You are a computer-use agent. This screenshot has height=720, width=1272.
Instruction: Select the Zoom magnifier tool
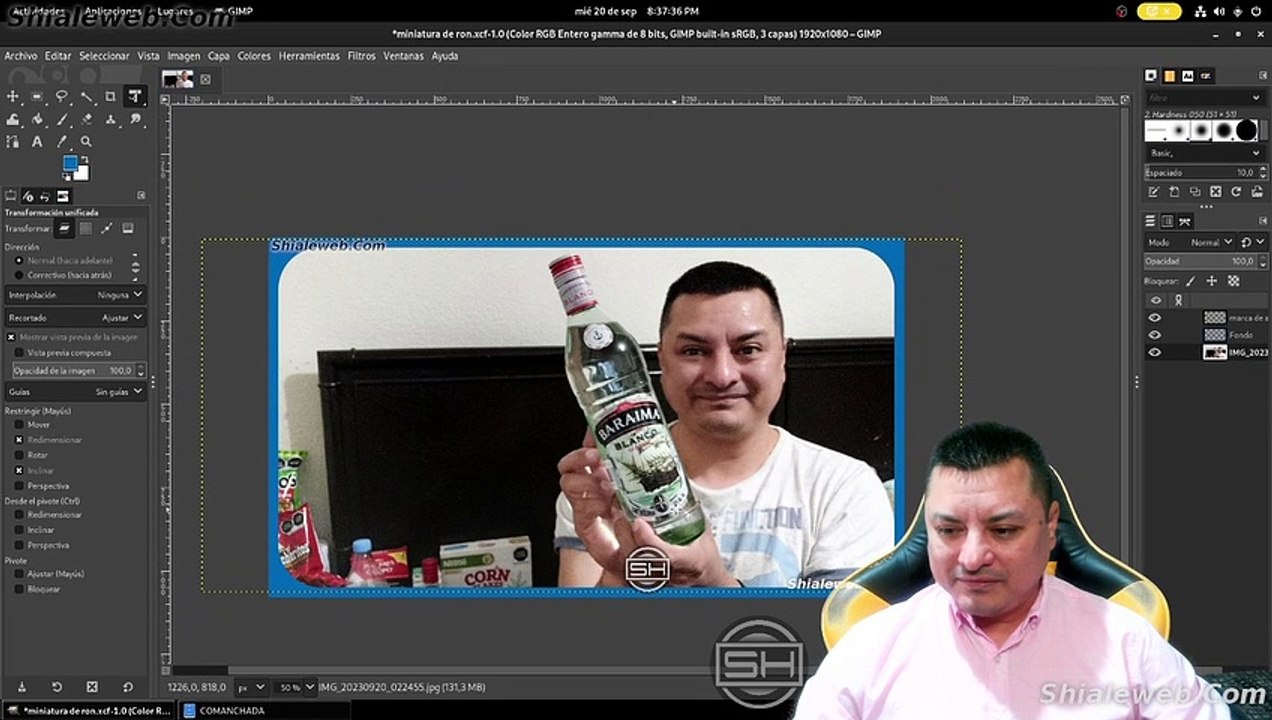tap(86, 142)
